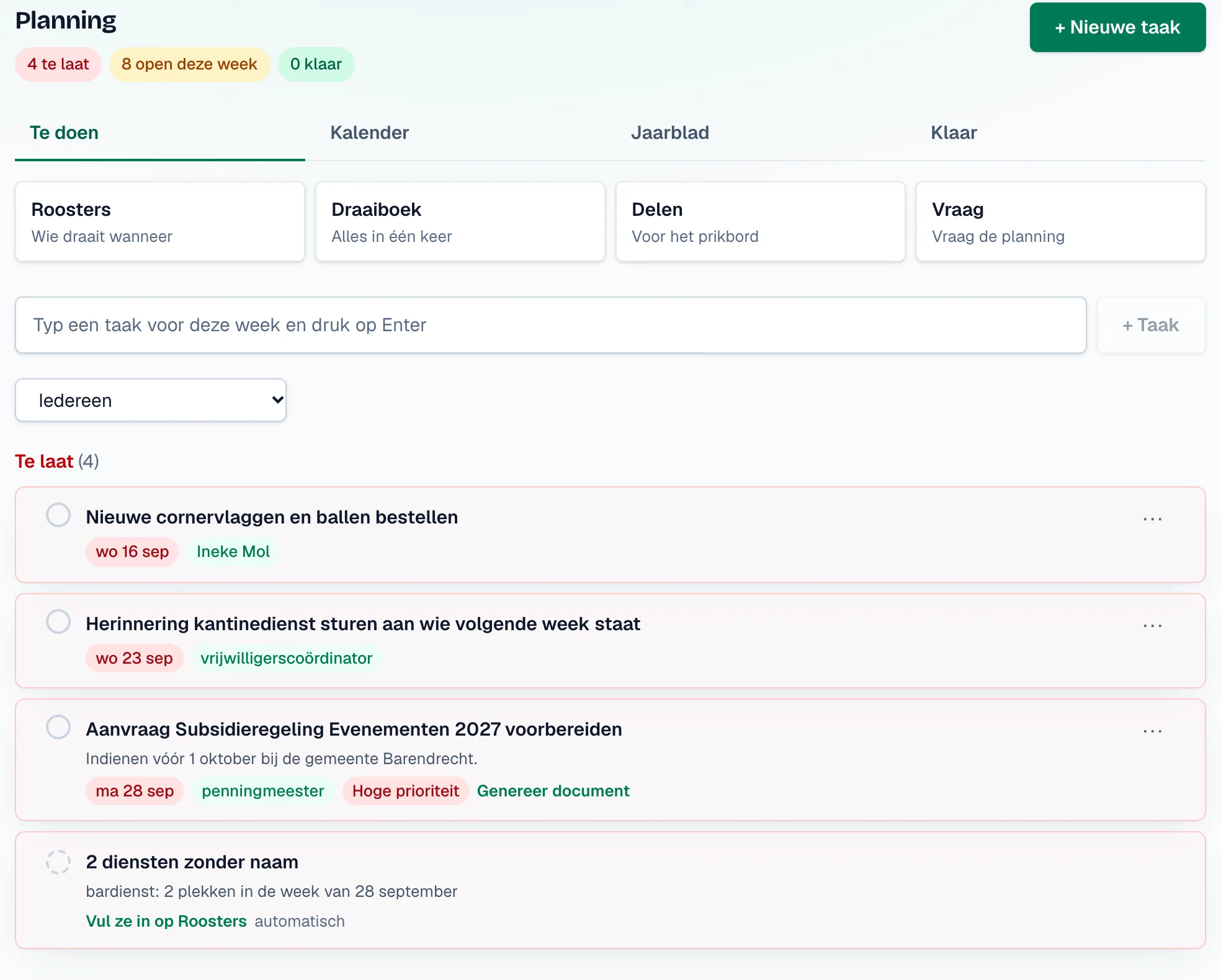Open title 2 diensten zonder naam
The width and height of the screenshot is (1221, 980).
(192, 862)
